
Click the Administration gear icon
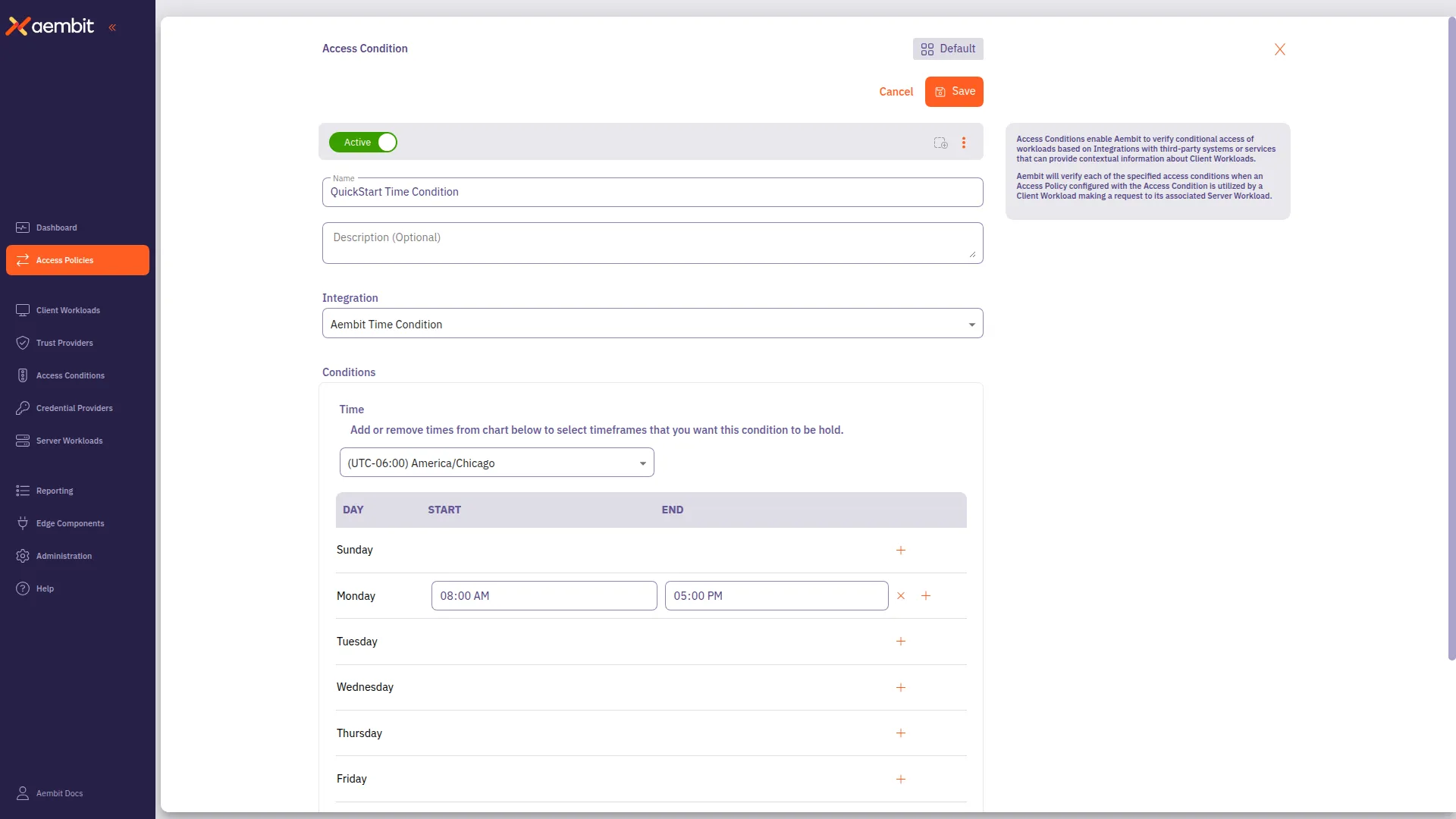(x=23, y=556)
